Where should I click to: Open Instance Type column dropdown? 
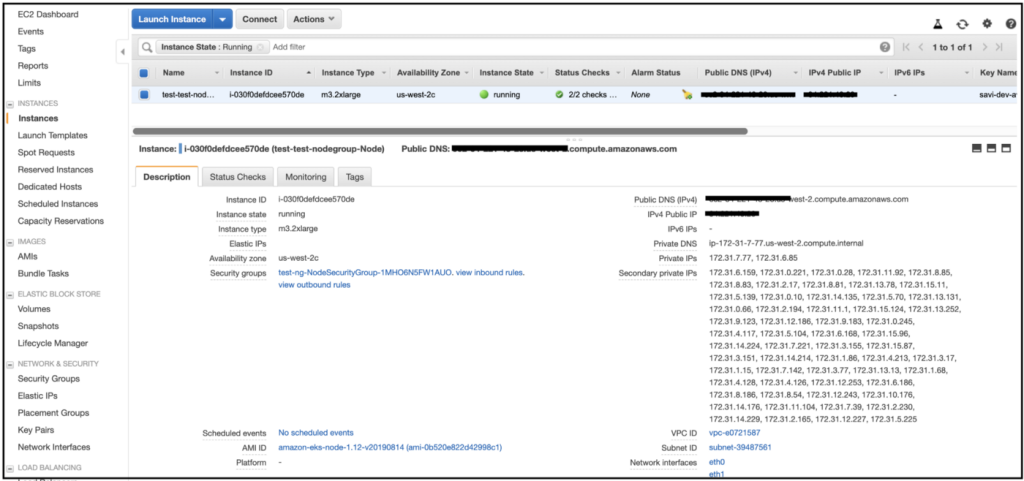(384, 73)
